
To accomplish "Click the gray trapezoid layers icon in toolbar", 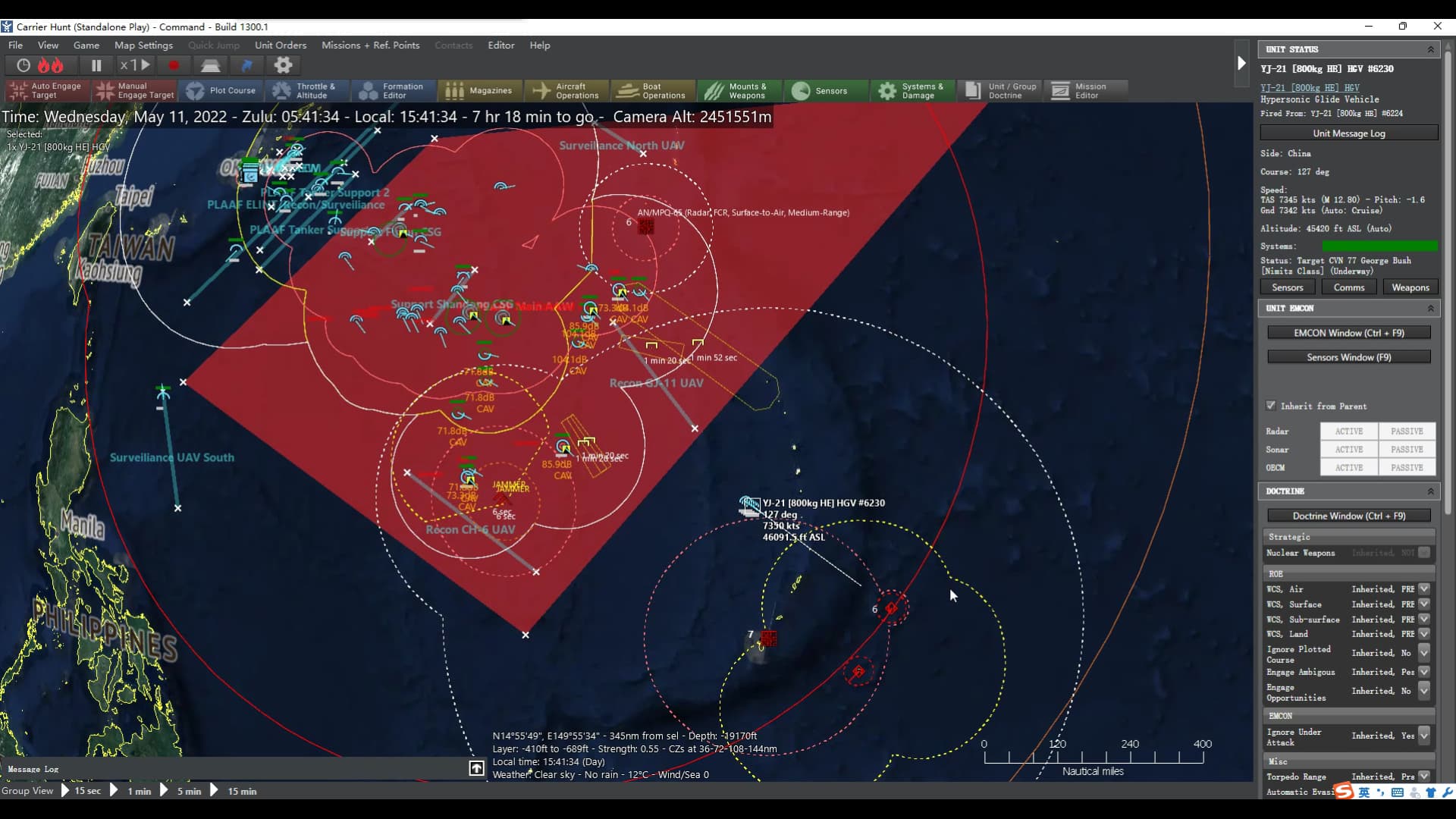I will point(210,65).
